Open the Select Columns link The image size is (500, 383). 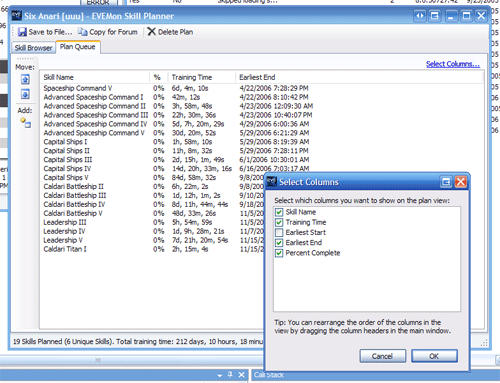pos(453,64)
